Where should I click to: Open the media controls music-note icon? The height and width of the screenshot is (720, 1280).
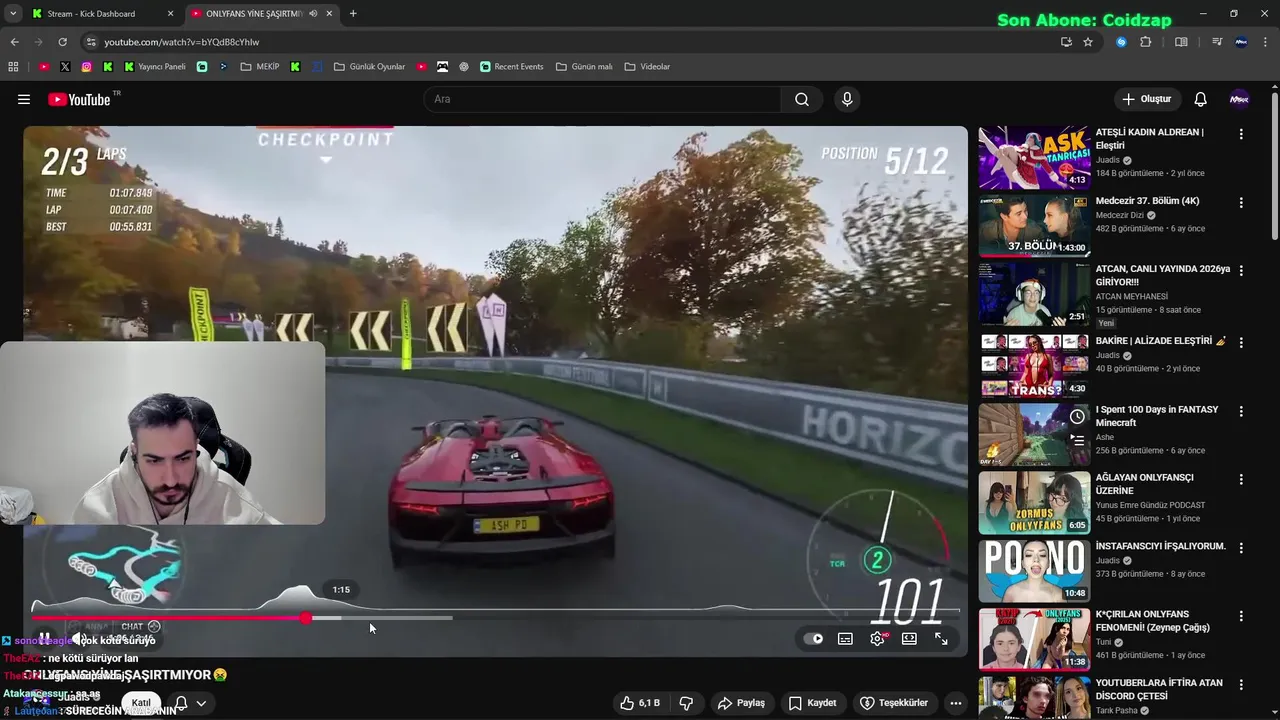[x=1217, y=42]
